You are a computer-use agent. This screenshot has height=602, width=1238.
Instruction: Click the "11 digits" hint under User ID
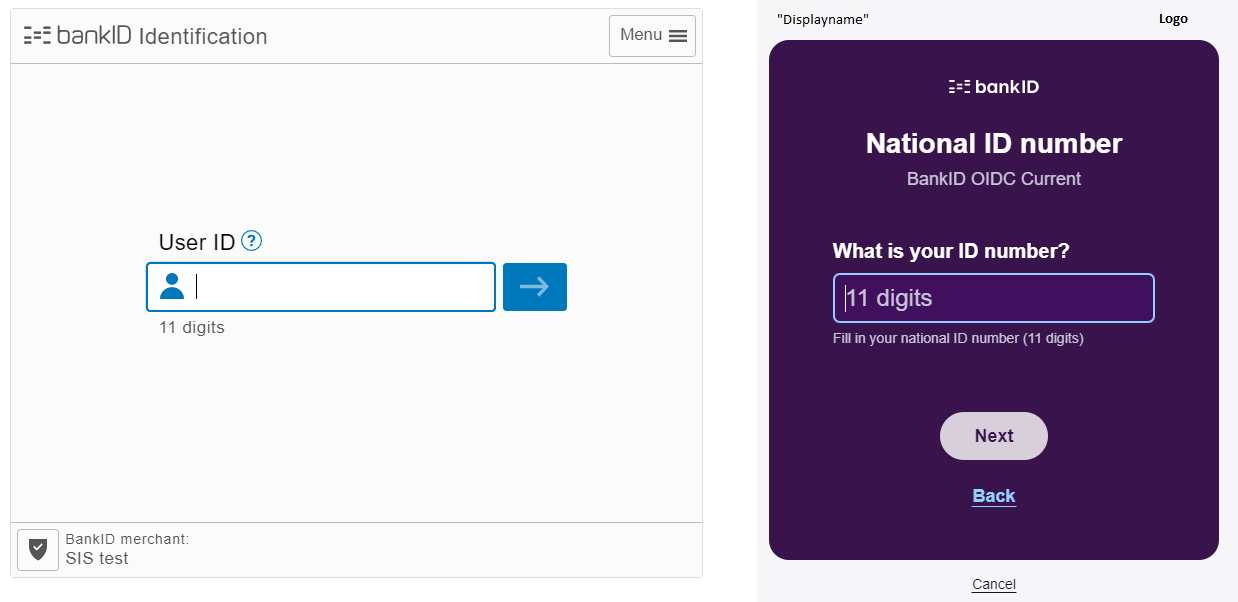pos(192,327)
